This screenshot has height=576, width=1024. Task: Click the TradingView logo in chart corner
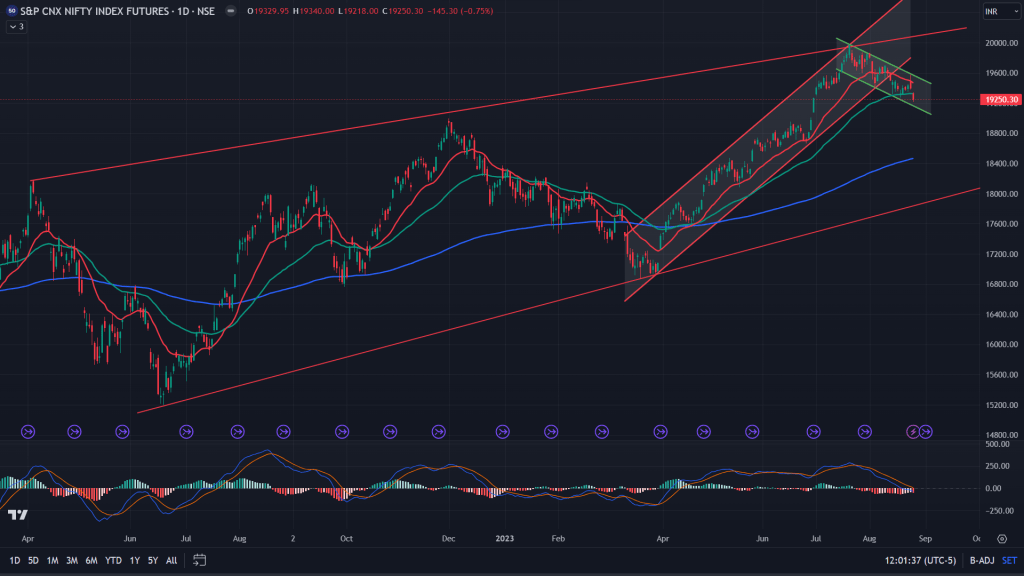[17, 515]
